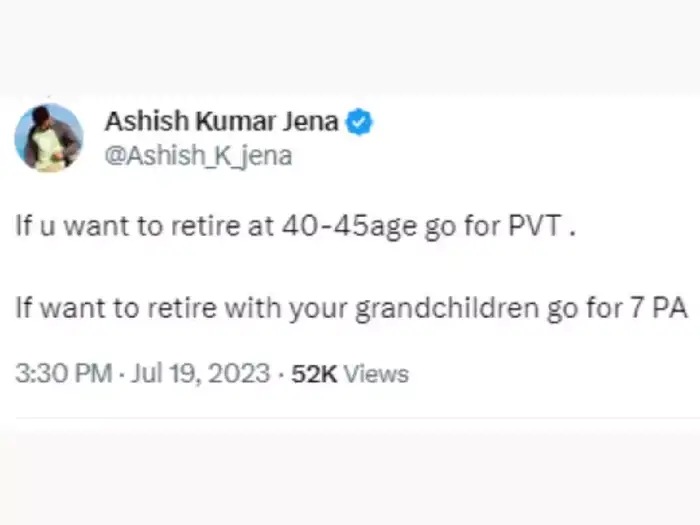Click the dot separator before 52K
Screen dimensions: 700x525
pyautogui.click(x=281, y=374)
